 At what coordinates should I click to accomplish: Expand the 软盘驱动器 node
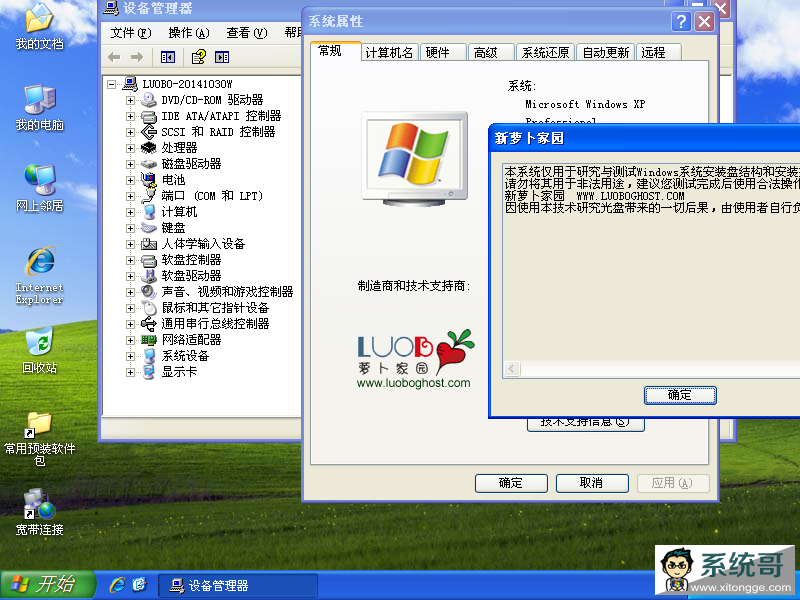pos(130,276)
